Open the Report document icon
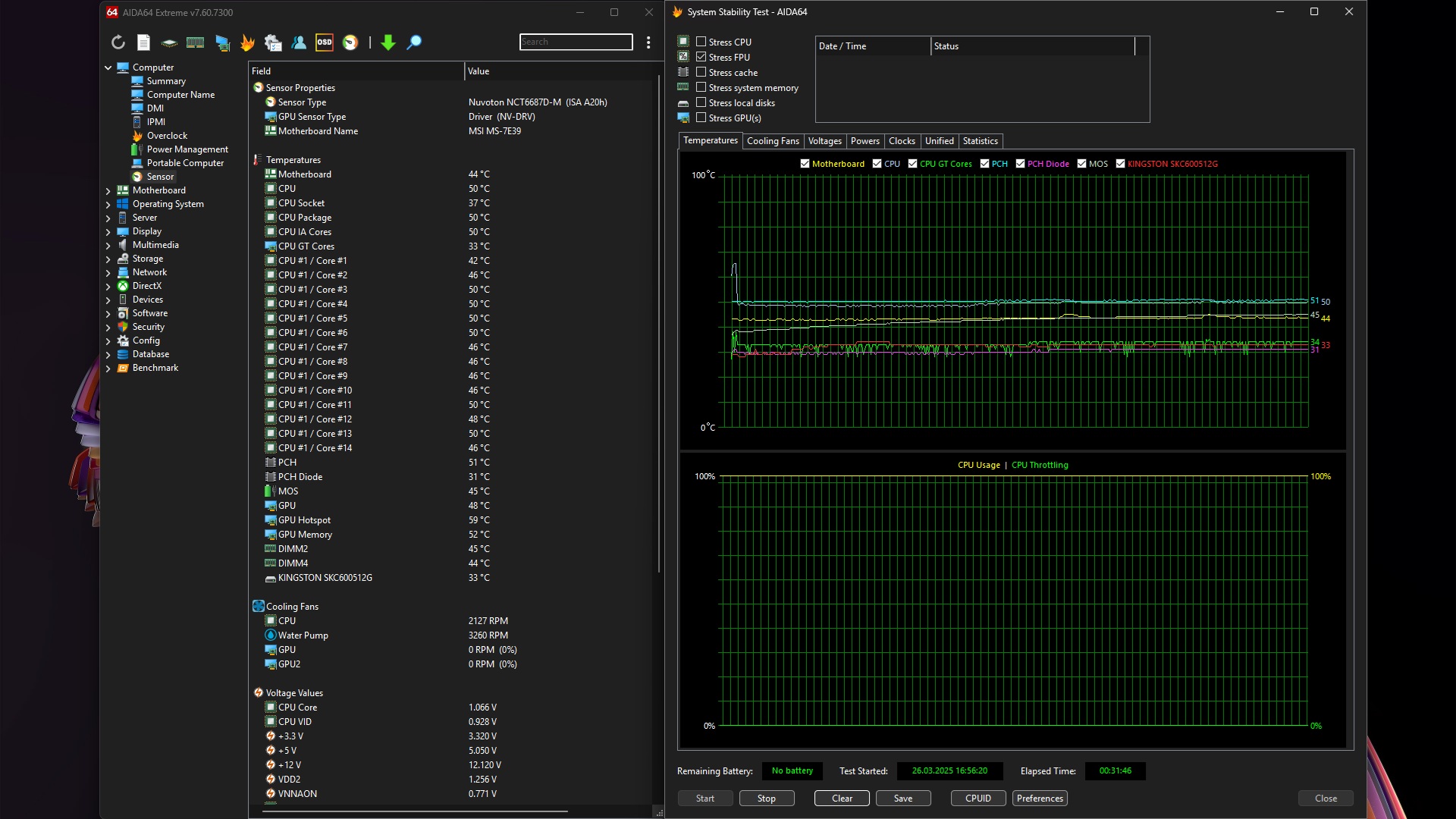The image size is (1456, 819). 143,42
